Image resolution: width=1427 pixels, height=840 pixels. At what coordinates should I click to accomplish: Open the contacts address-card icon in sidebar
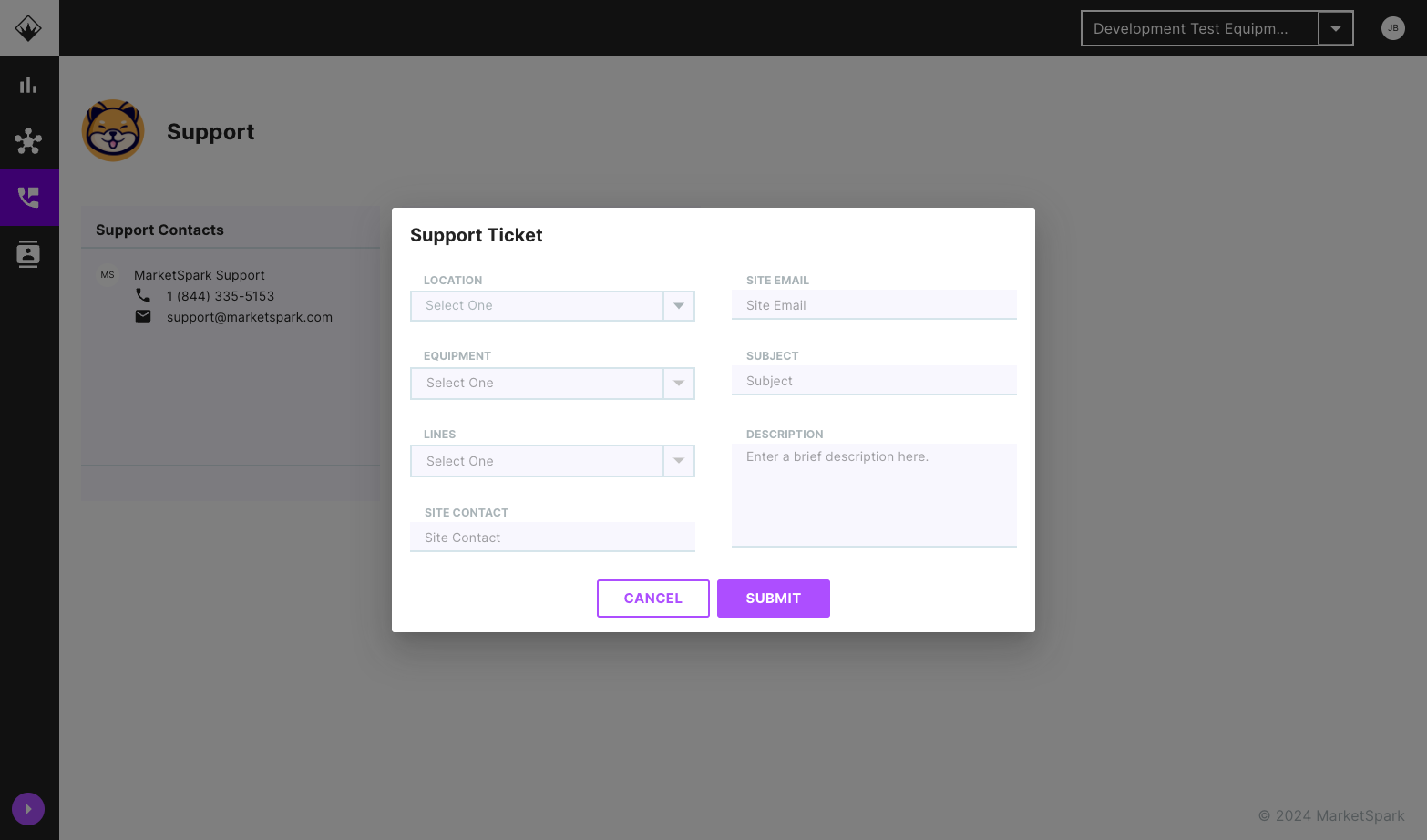[28, 254]
